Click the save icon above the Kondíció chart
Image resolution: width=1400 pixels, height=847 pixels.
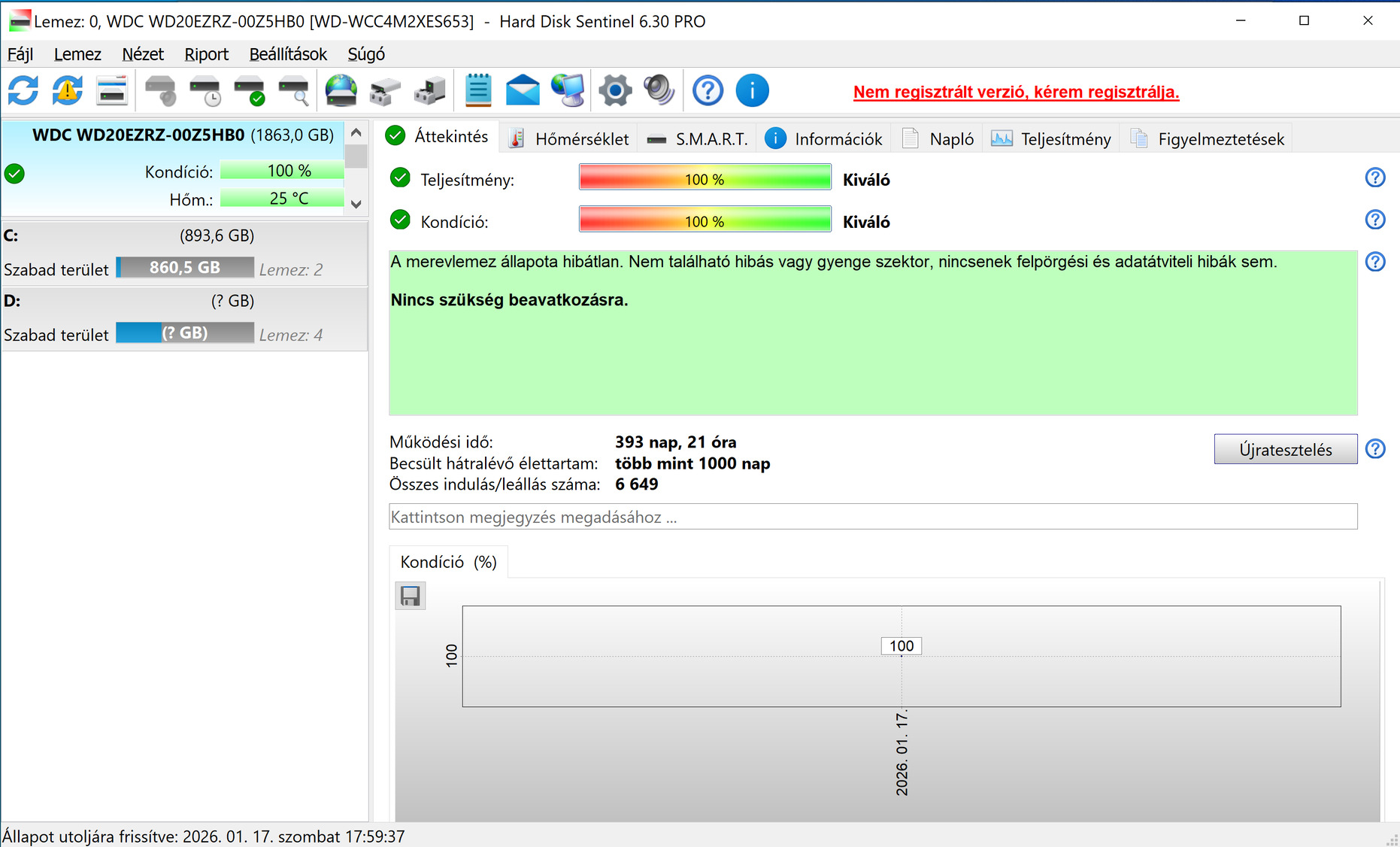411,596
